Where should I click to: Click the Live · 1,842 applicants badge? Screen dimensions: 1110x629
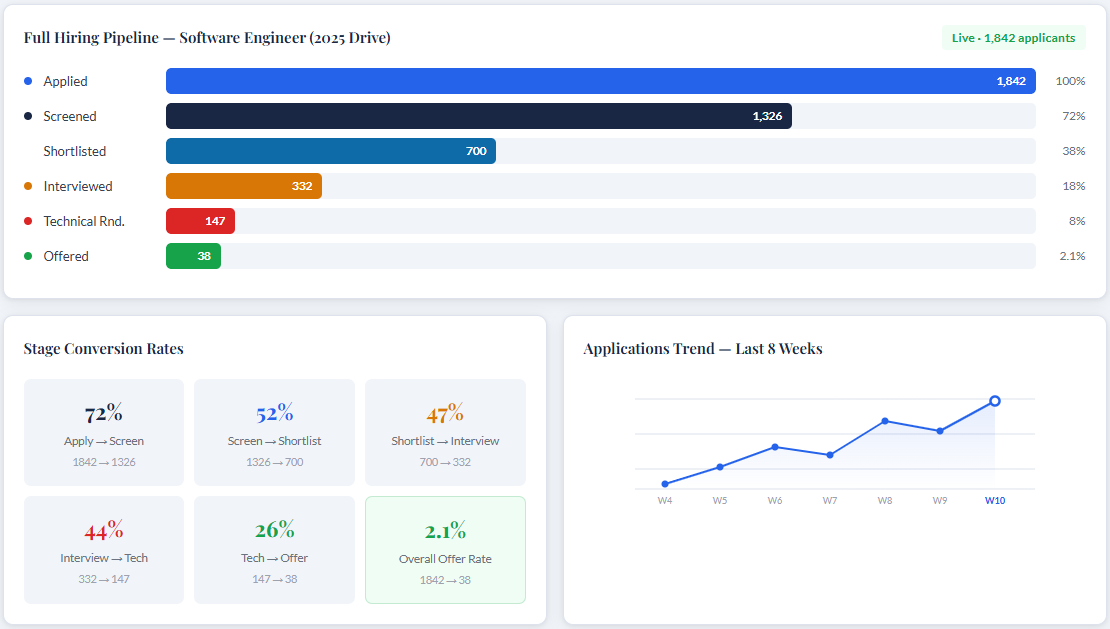1014,36
